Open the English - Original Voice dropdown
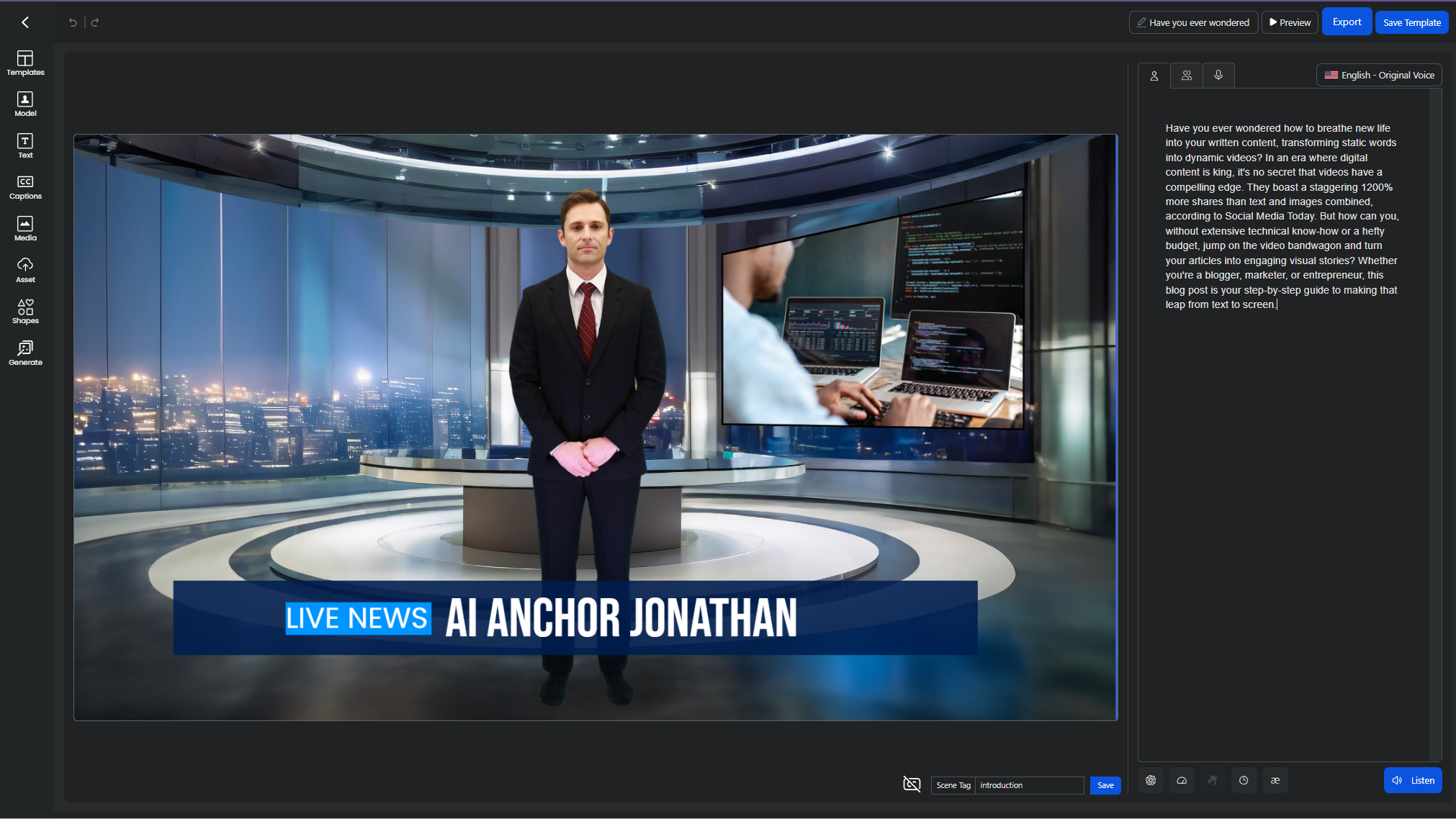The height and width of the screenshot is (819, 1456). click(x=1379, y=75)
